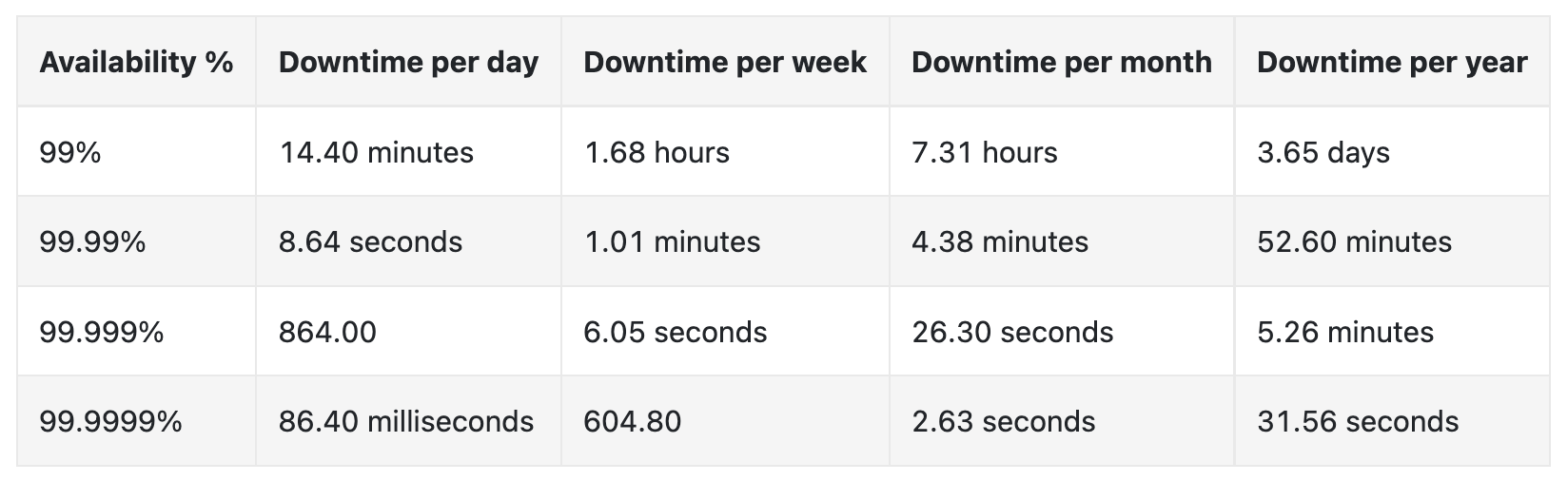
Task: Click the Downtime per week header
Action: click(725, 63)
